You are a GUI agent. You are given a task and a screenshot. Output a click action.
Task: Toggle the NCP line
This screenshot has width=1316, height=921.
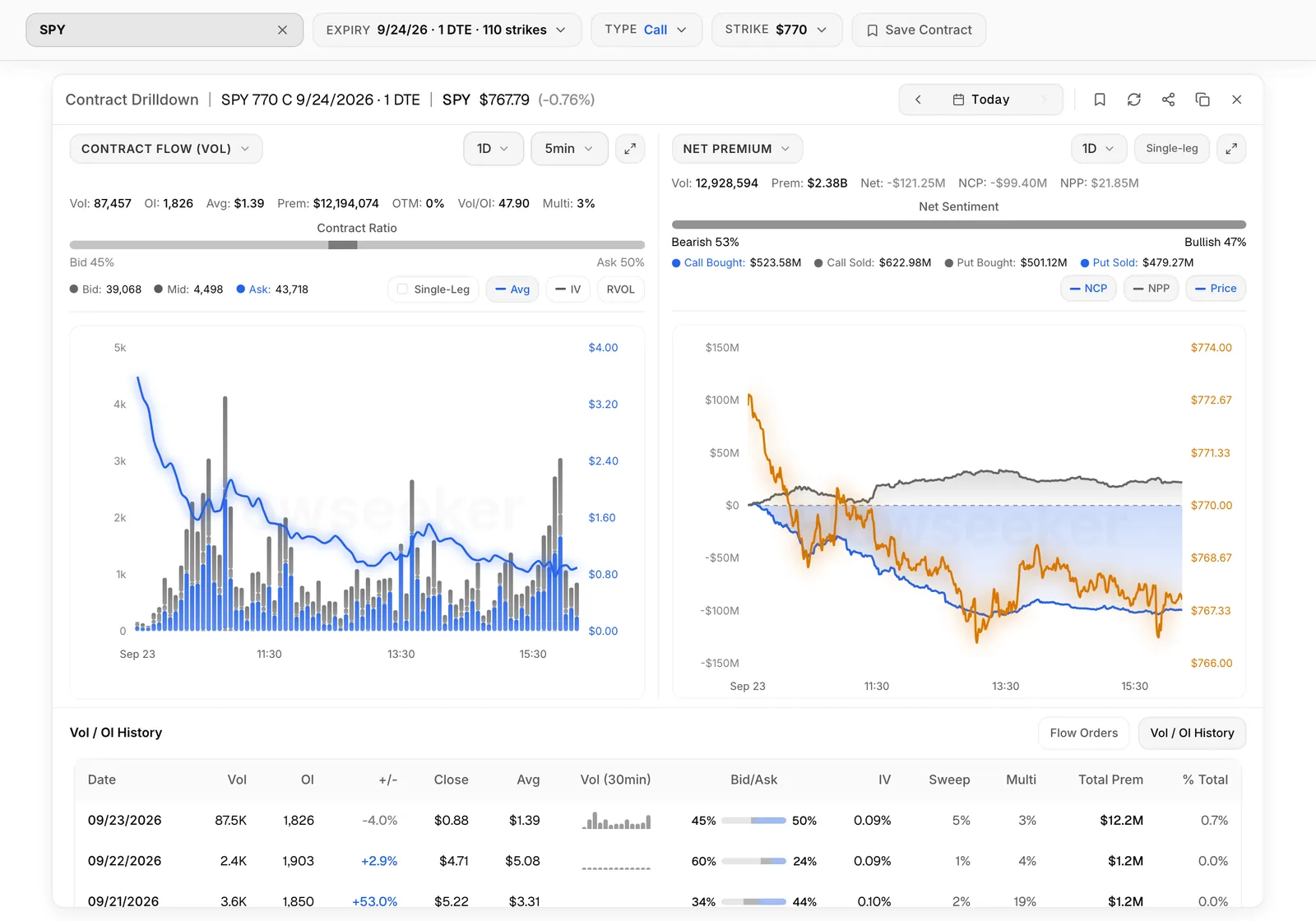(1088, 289)
